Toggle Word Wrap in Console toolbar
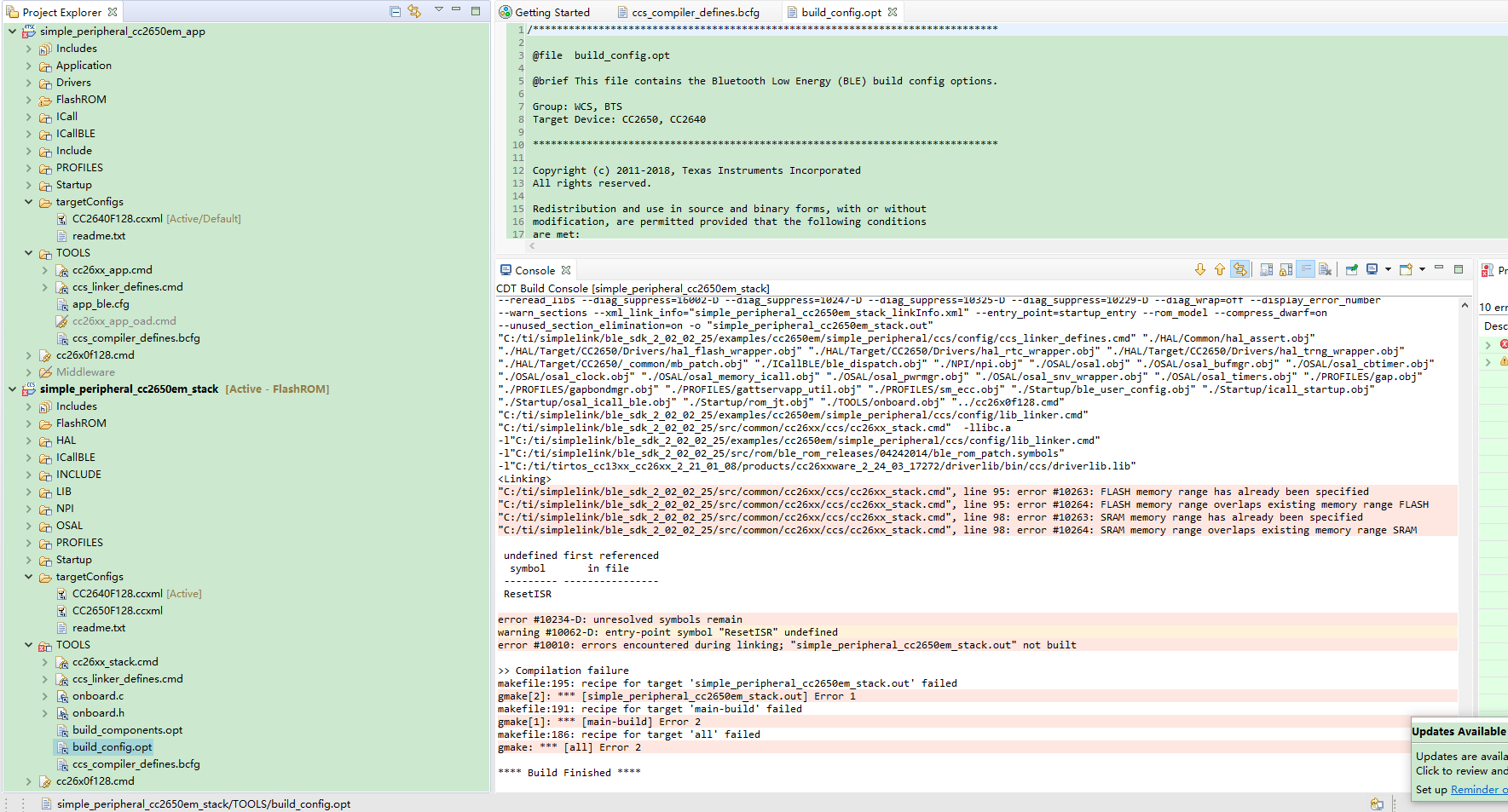 coord(1306,270)
